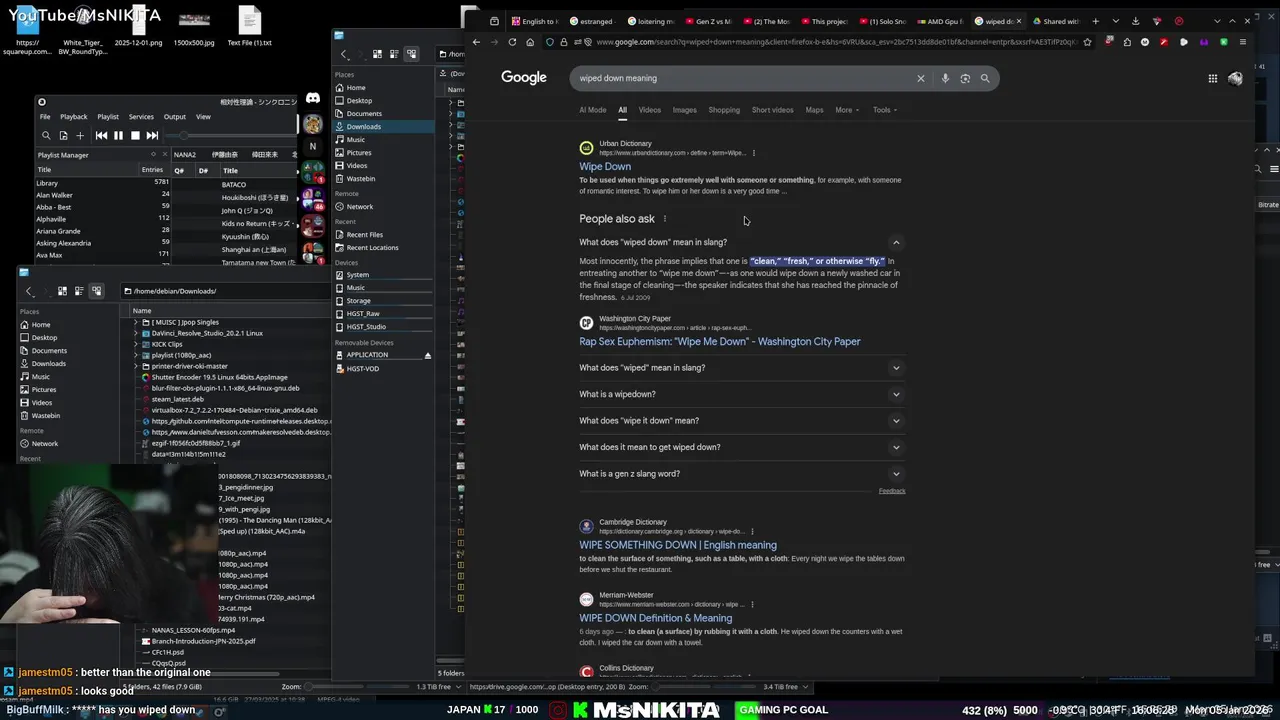Screen dimensions: 1280x720
Task: Clear the Google search box text
Action: tap(921, 78)
